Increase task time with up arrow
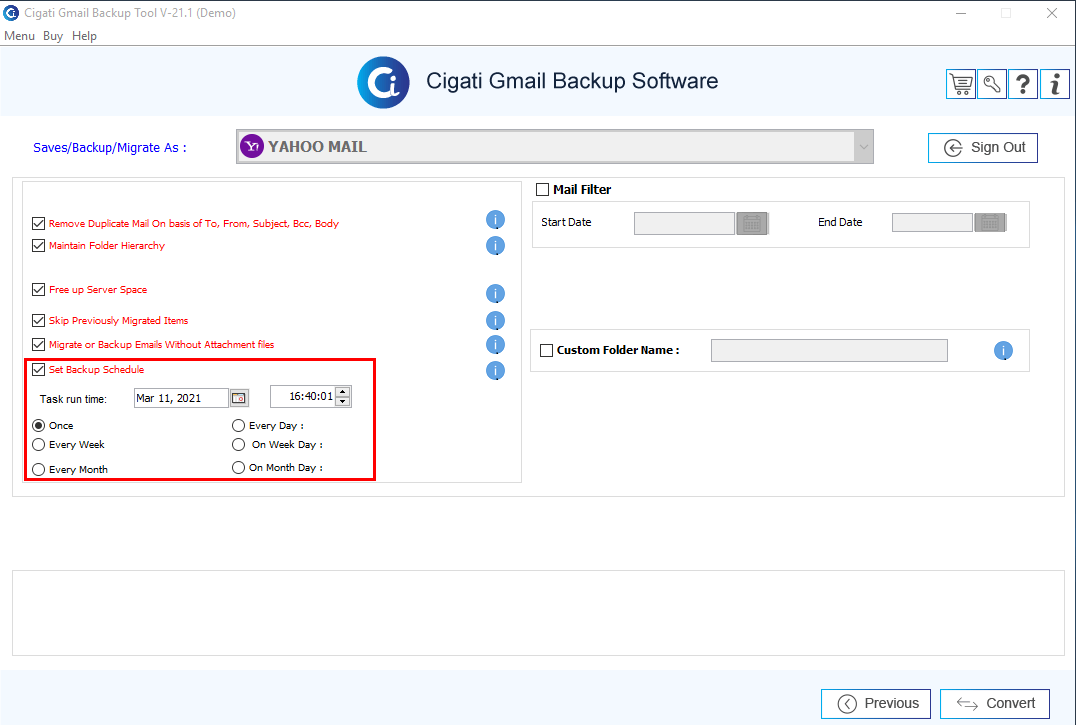The width and height of the screenshot is (1076, 725). coord(343,392)
